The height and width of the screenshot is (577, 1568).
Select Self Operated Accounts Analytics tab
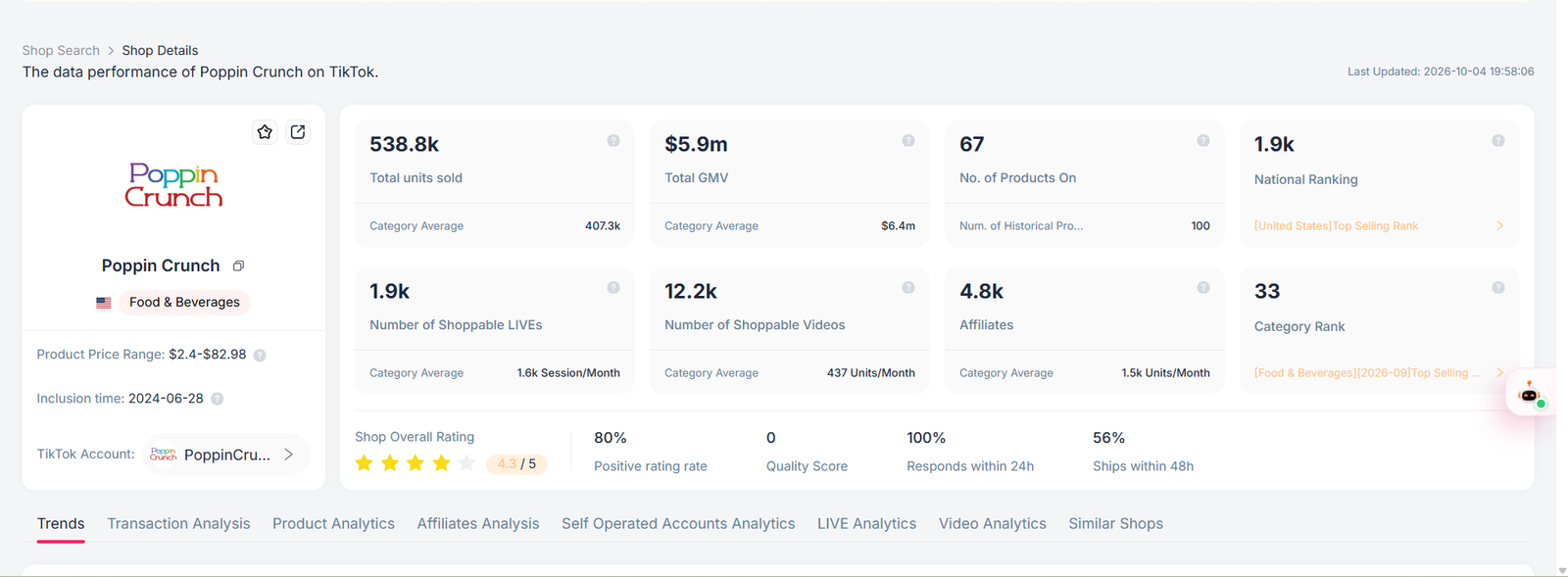[678, 524]
